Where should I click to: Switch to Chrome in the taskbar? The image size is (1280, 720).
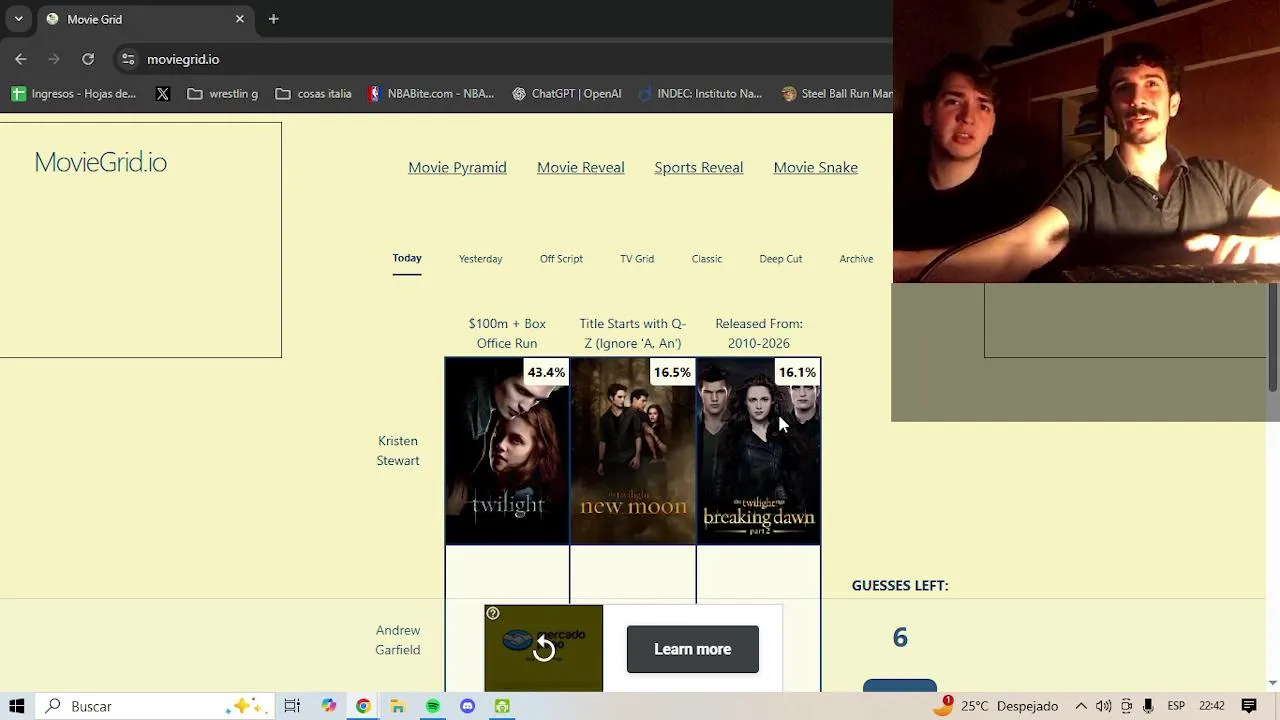(363, 706)
